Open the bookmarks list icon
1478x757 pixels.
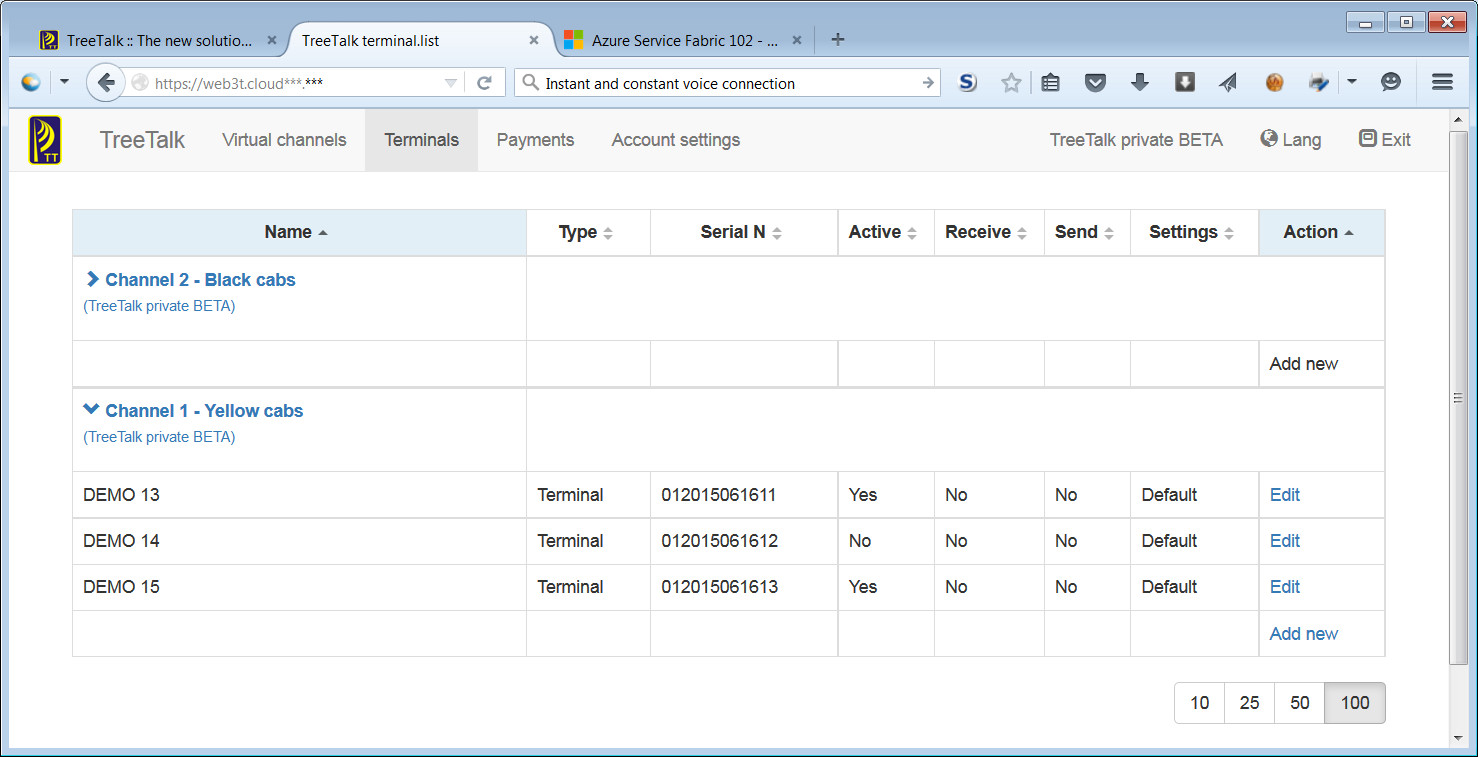[x=1050, y=83]
